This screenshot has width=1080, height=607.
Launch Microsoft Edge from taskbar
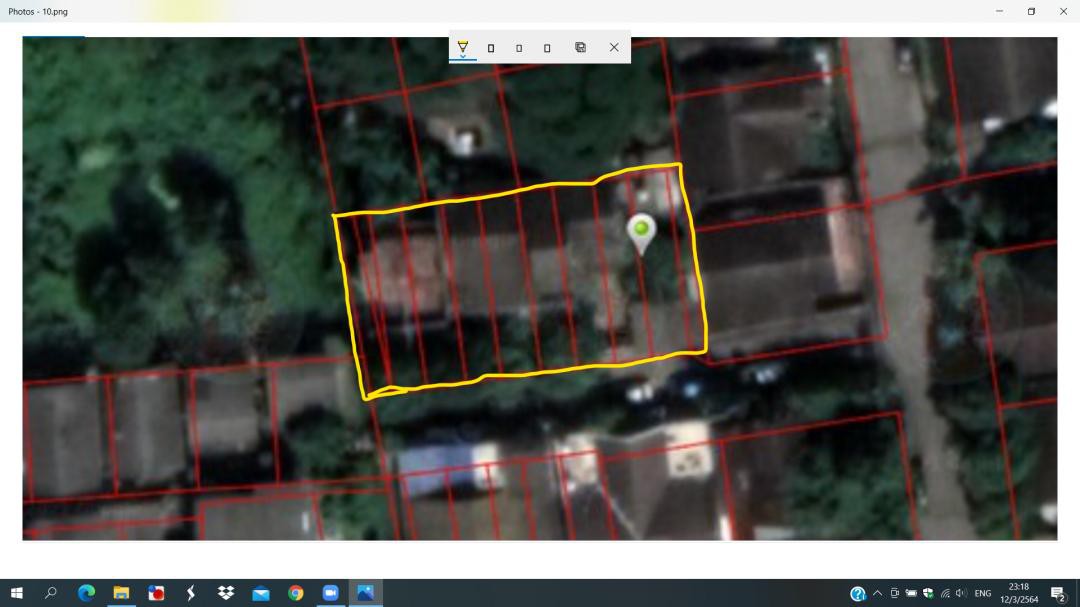coord(86,593)
